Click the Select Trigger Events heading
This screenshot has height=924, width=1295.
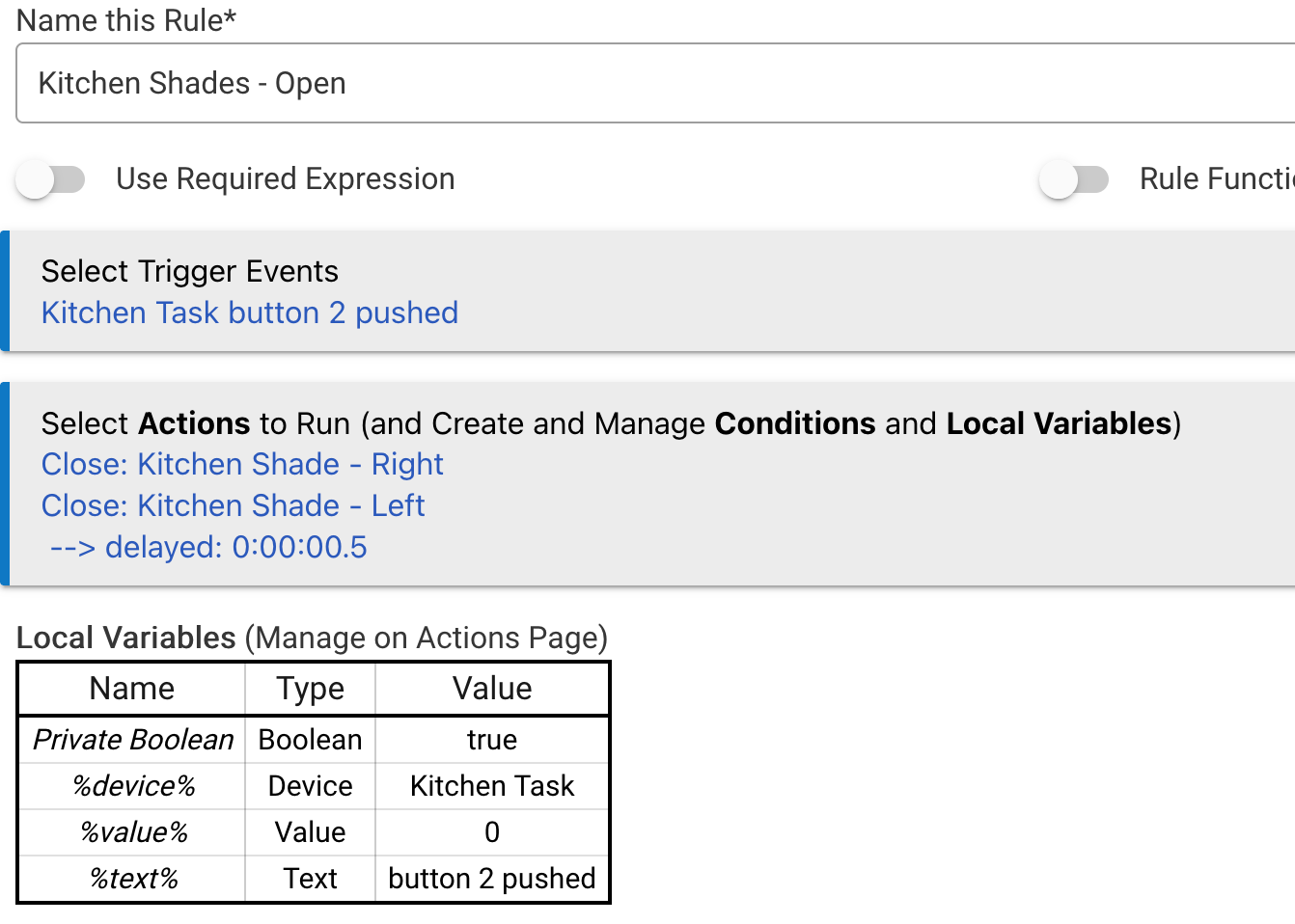[x=189, y=272]
